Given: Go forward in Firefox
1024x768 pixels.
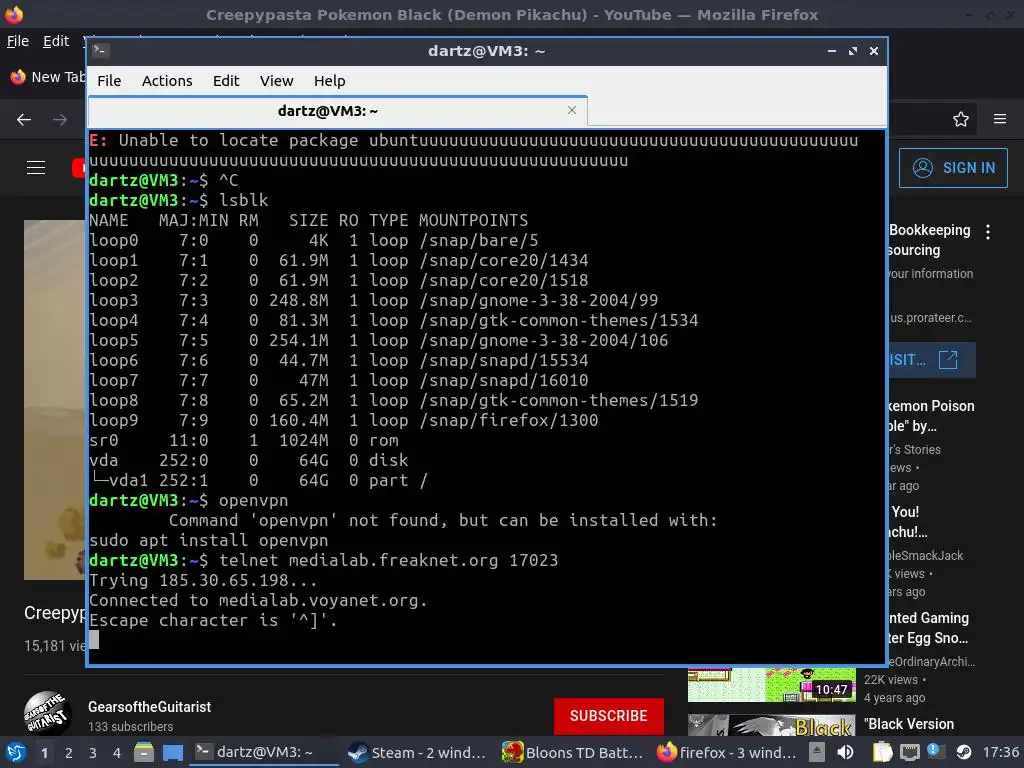Looking at the screenshot, I should click(x=60, y=120).
